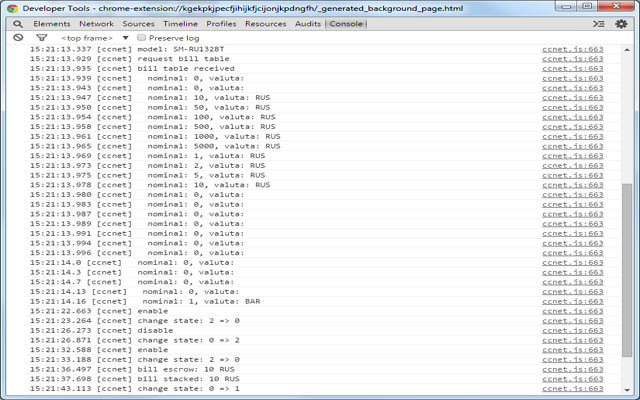Open the Audits tab
This screenshot has height=400, width=640.
(308, 24)
